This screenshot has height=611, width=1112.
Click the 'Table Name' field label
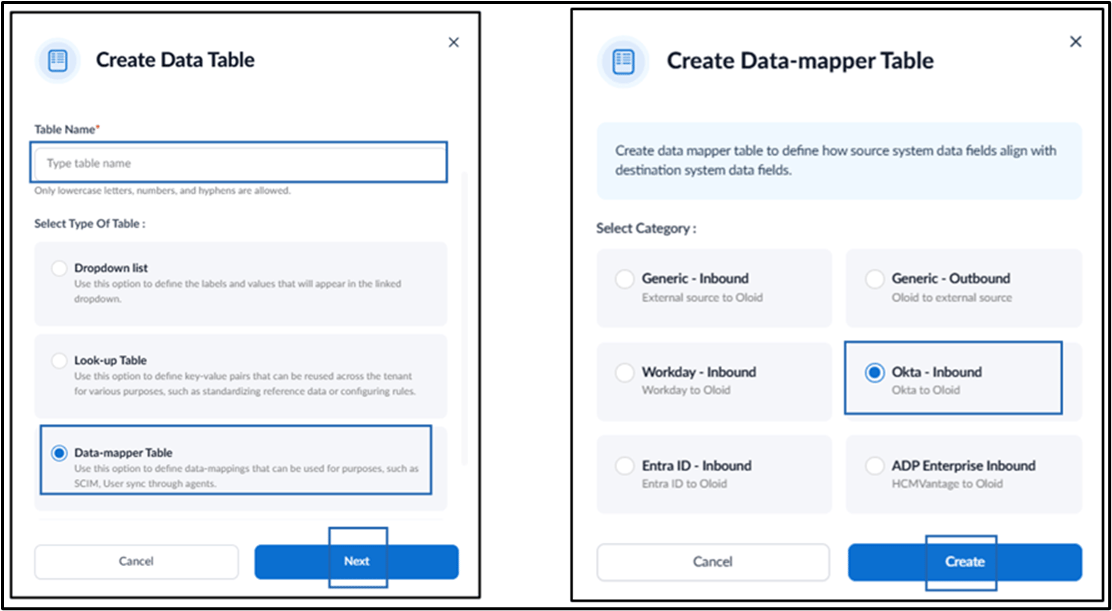click(x=67, y=129)
